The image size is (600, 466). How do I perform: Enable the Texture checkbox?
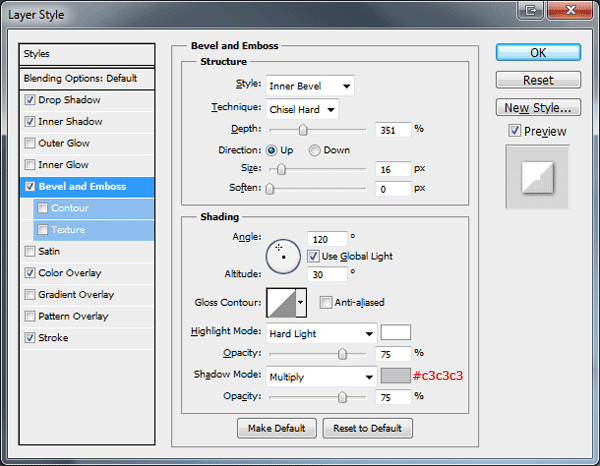42,230
